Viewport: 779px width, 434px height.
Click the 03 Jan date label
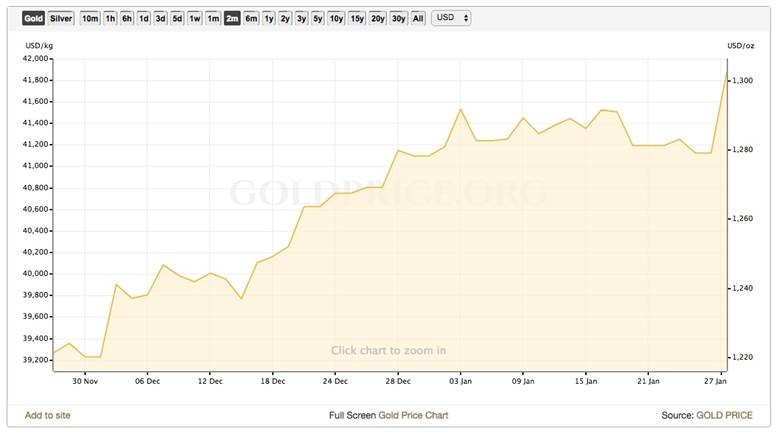click(x=461, y=381)
